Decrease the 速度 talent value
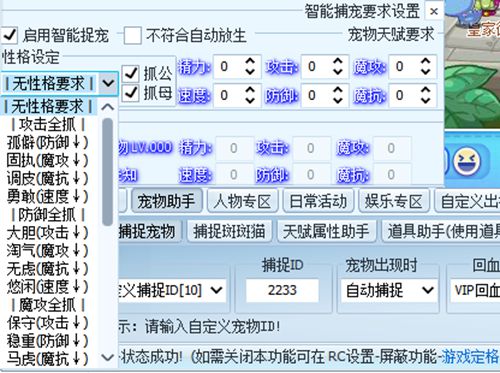Viewport: 500px width, 373px height. (x=250, y=100)
